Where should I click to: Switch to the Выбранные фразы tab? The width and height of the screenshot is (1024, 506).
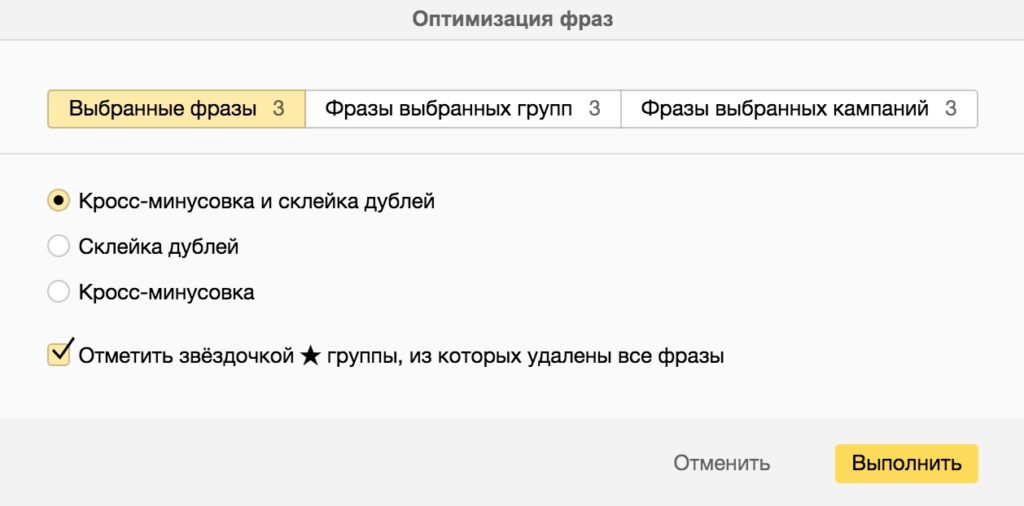[x=163, y=109]
